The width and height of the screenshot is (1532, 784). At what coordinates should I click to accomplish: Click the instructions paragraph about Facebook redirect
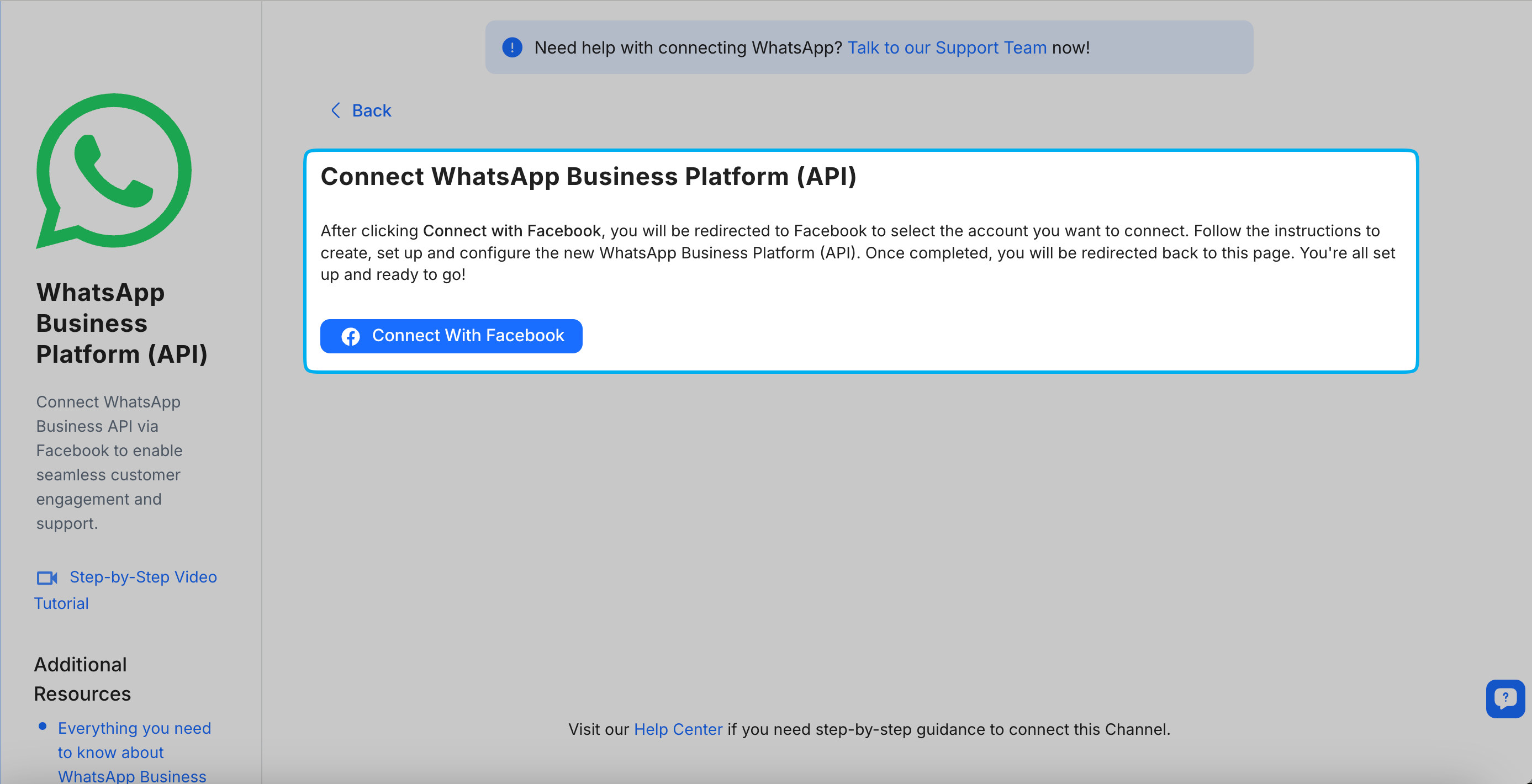point(857,253)
